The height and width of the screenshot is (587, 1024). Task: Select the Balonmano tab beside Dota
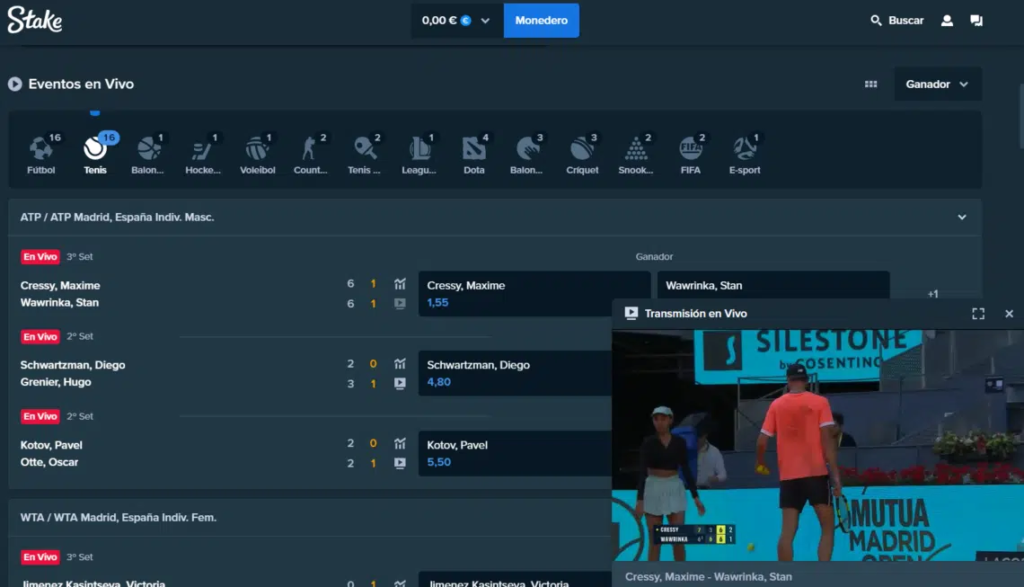tap(527, 154)
